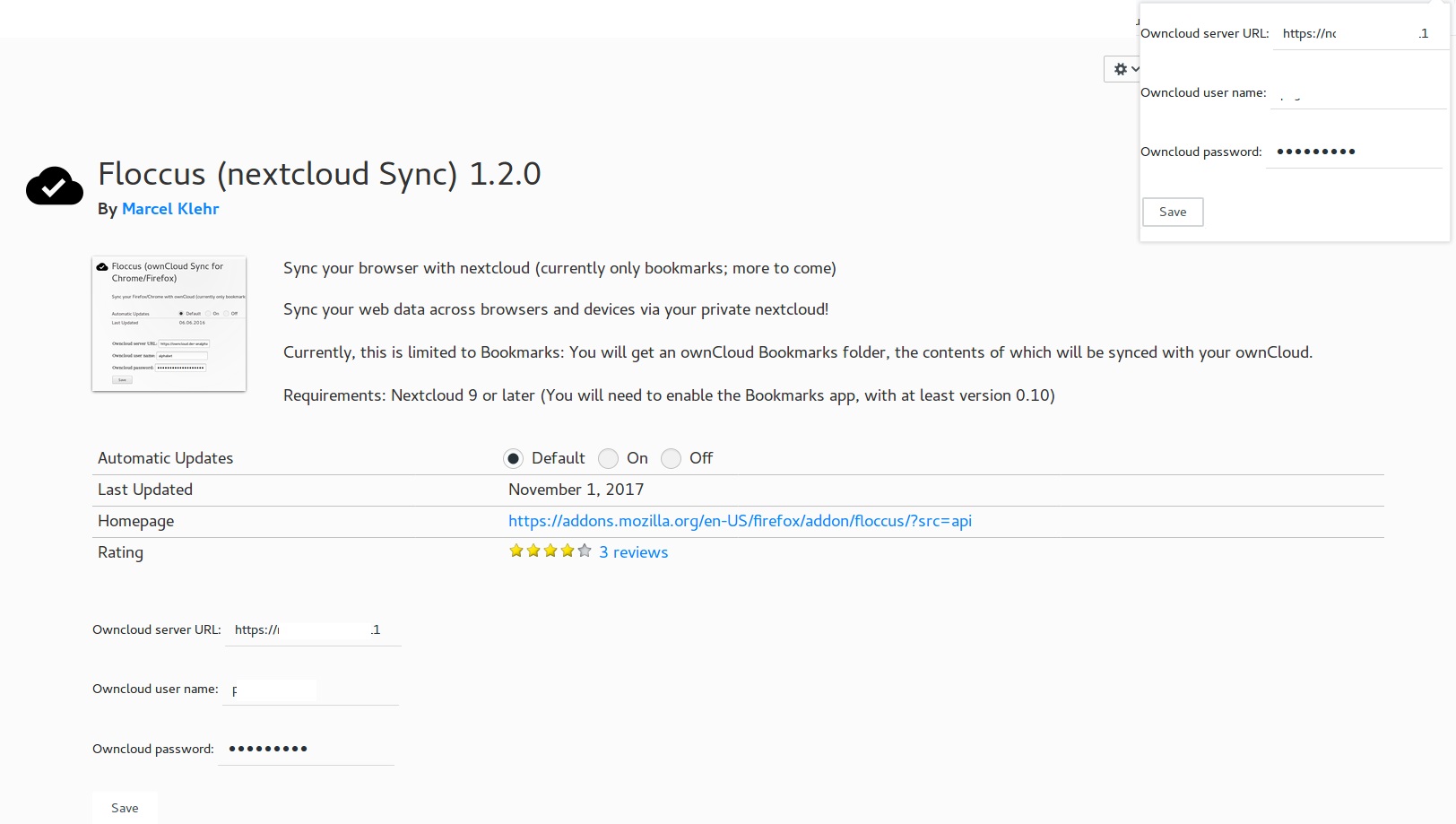
Task: Focus user name field in popup panel
Action: point(1356,93)
